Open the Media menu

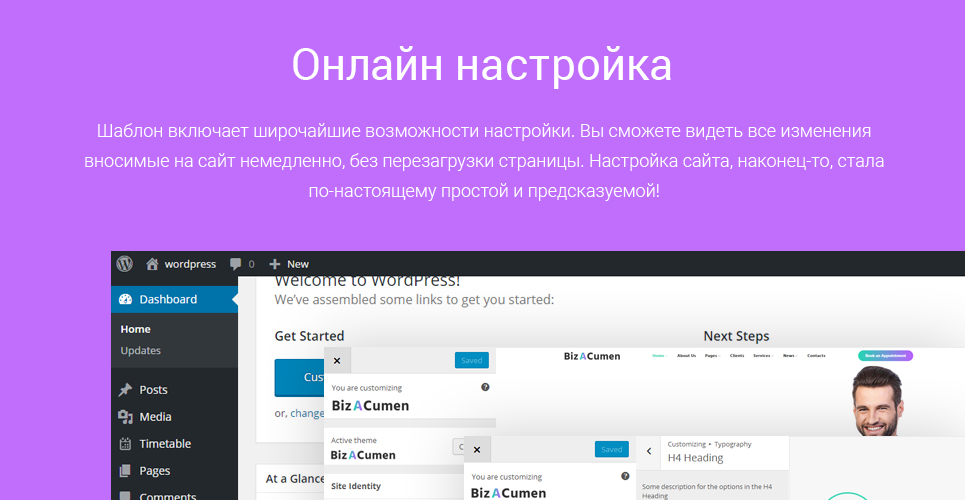click(x=155, y=417)
